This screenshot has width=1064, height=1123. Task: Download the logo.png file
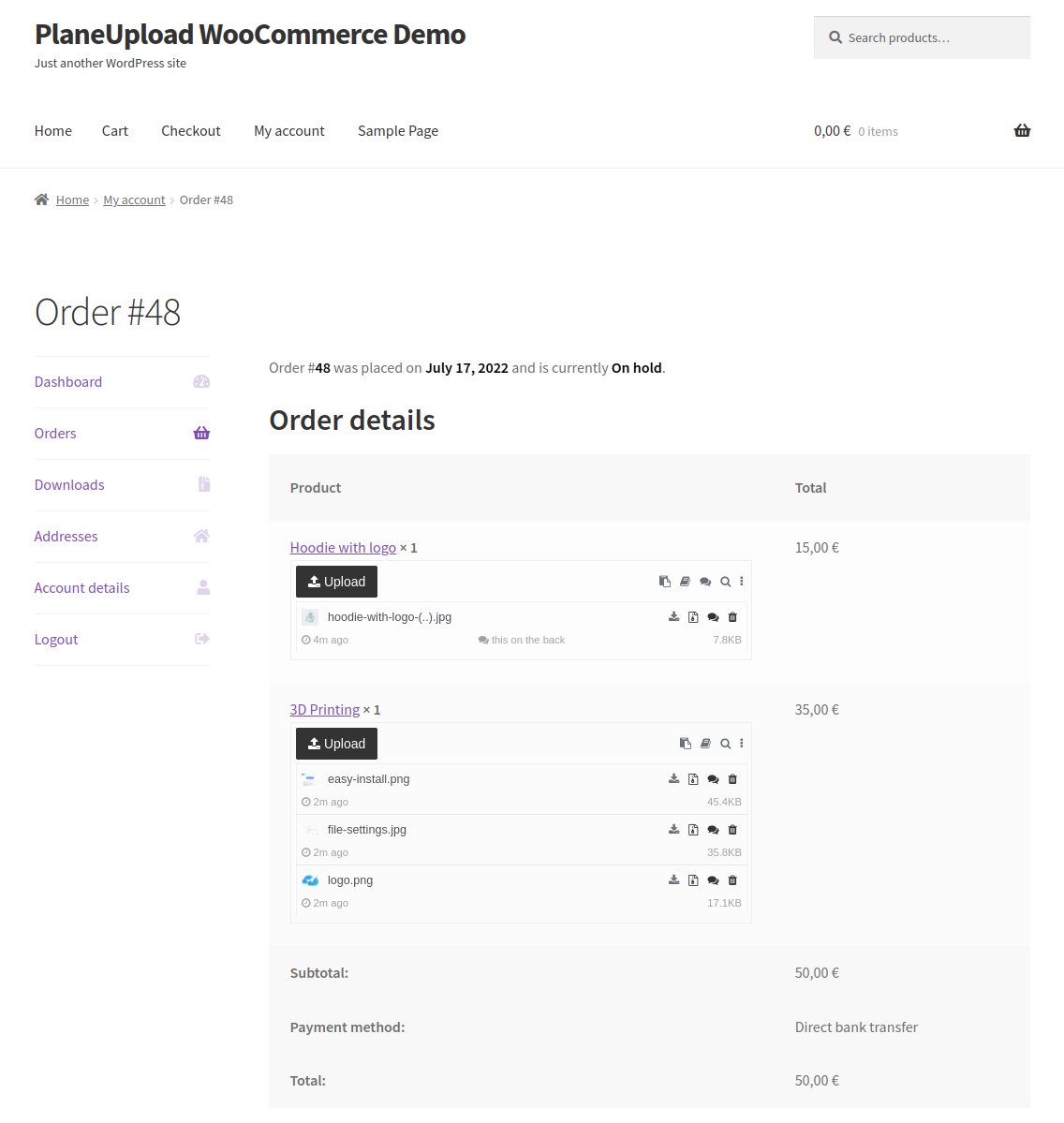point(673,880)
